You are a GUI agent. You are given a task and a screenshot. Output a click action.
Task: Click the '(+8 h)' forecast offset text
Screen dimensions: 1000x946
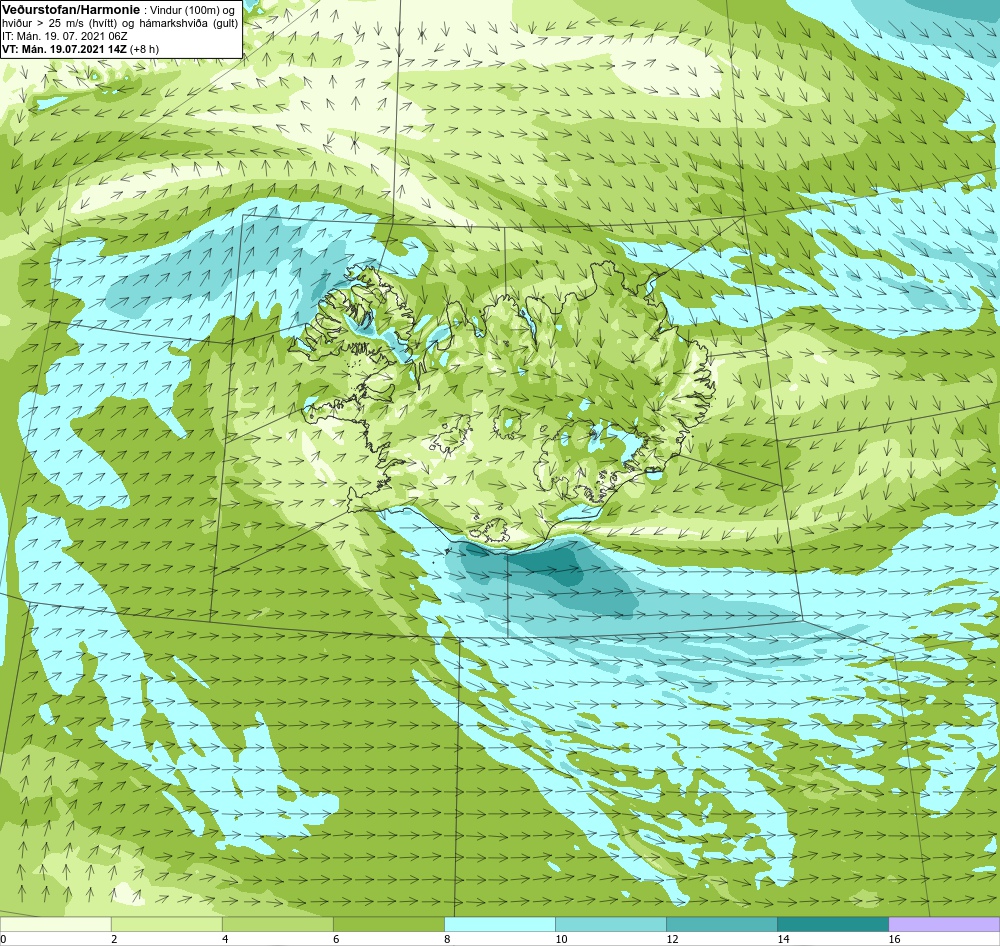coord(144,49)
